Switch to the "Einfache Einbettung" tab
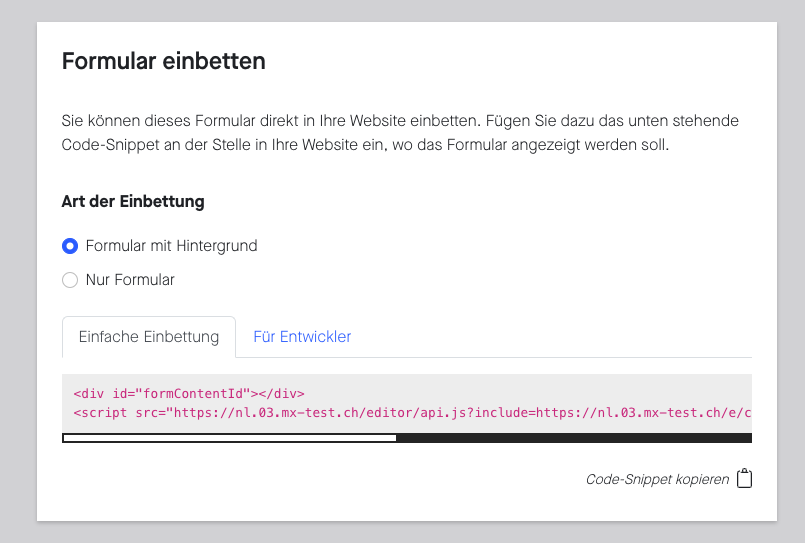805x543 pixels. tap(149, 337)
